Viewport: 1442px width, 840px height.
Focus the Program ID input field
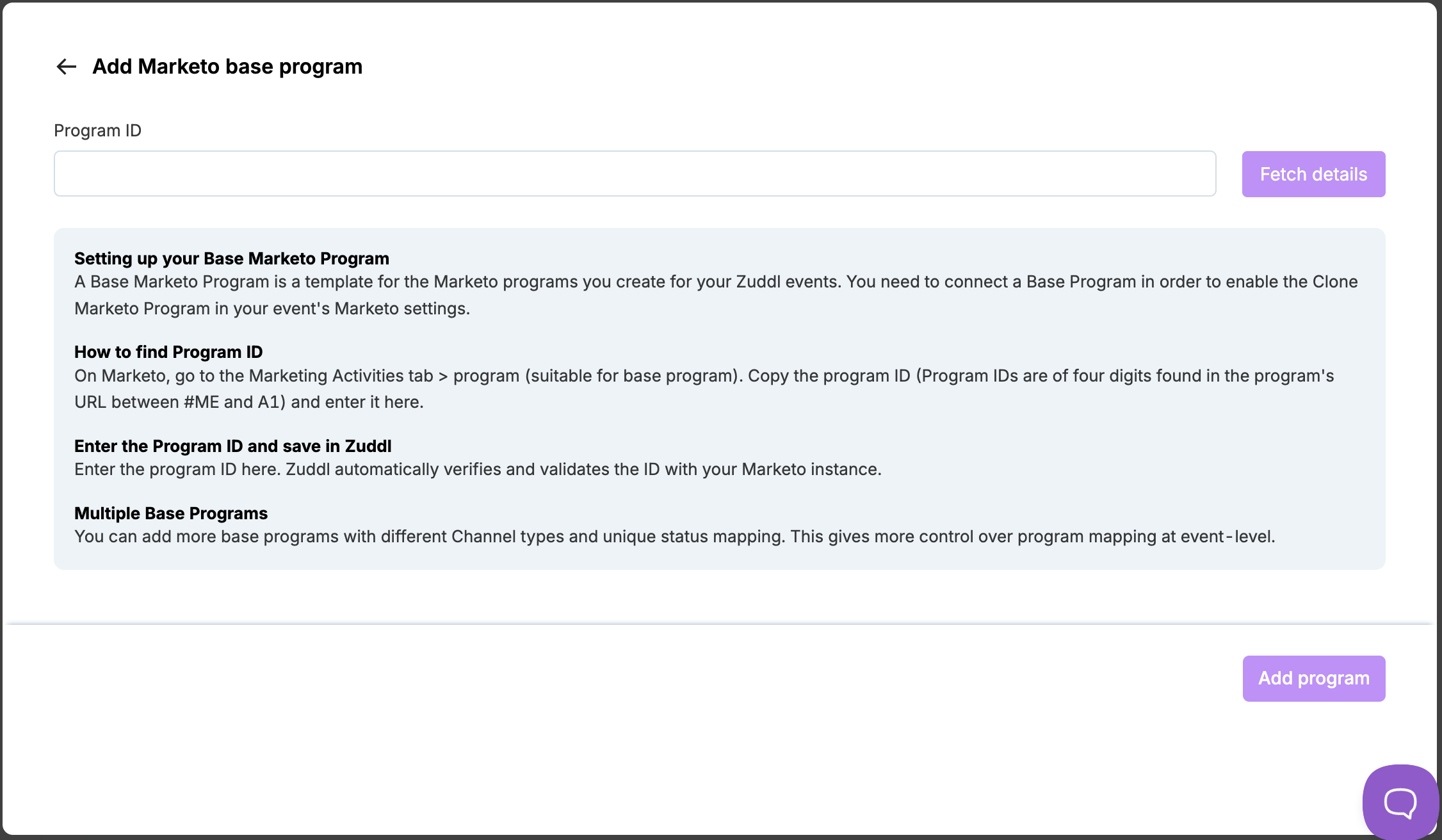point(635,174)
